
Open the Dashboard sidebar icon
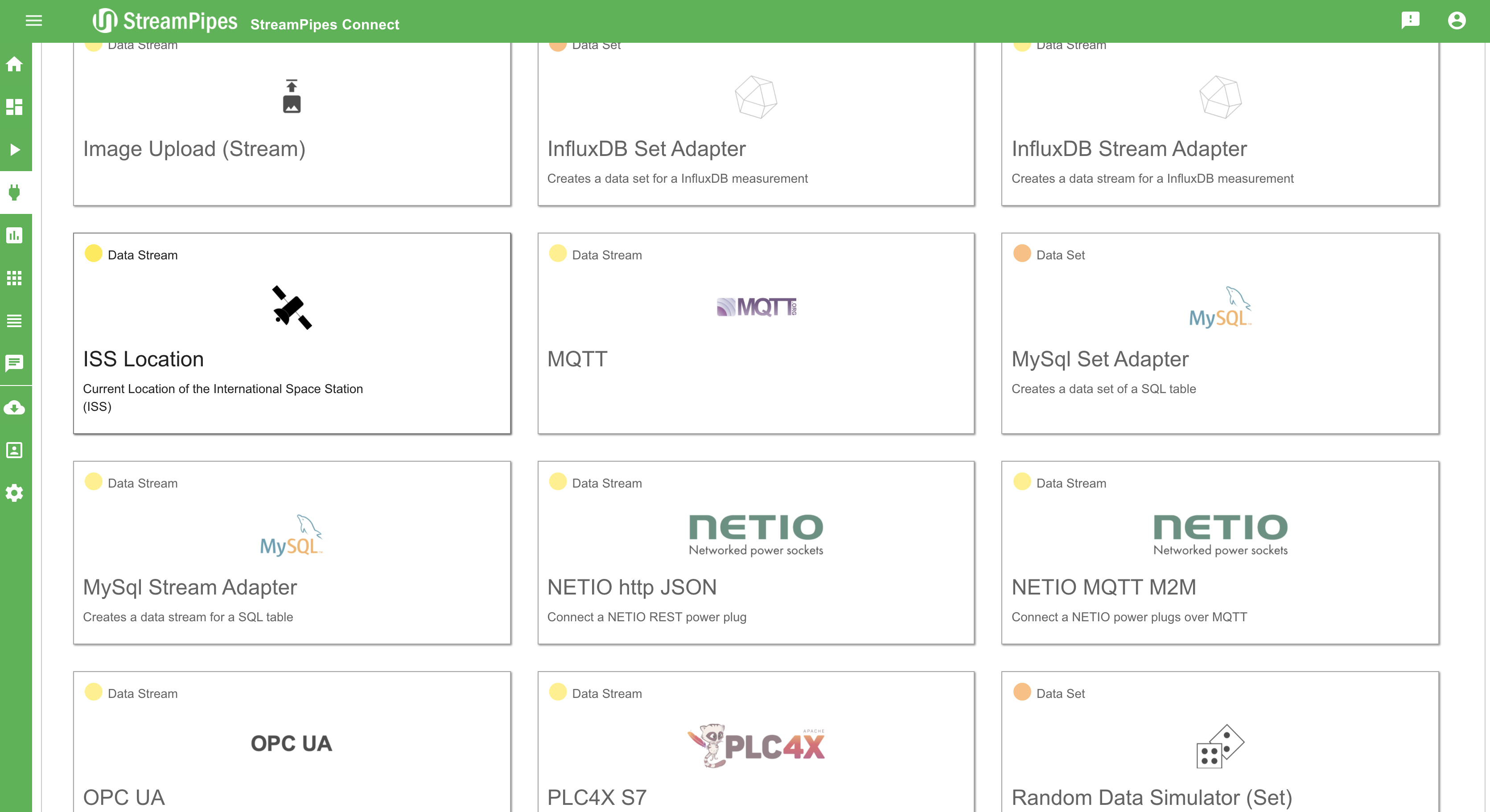[14, 107]
